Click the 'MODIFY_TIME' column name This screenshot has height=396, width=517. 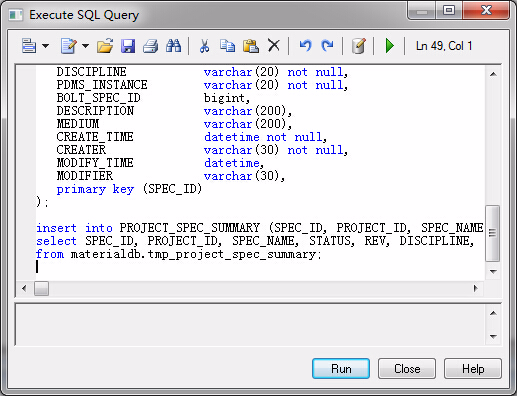95,163
